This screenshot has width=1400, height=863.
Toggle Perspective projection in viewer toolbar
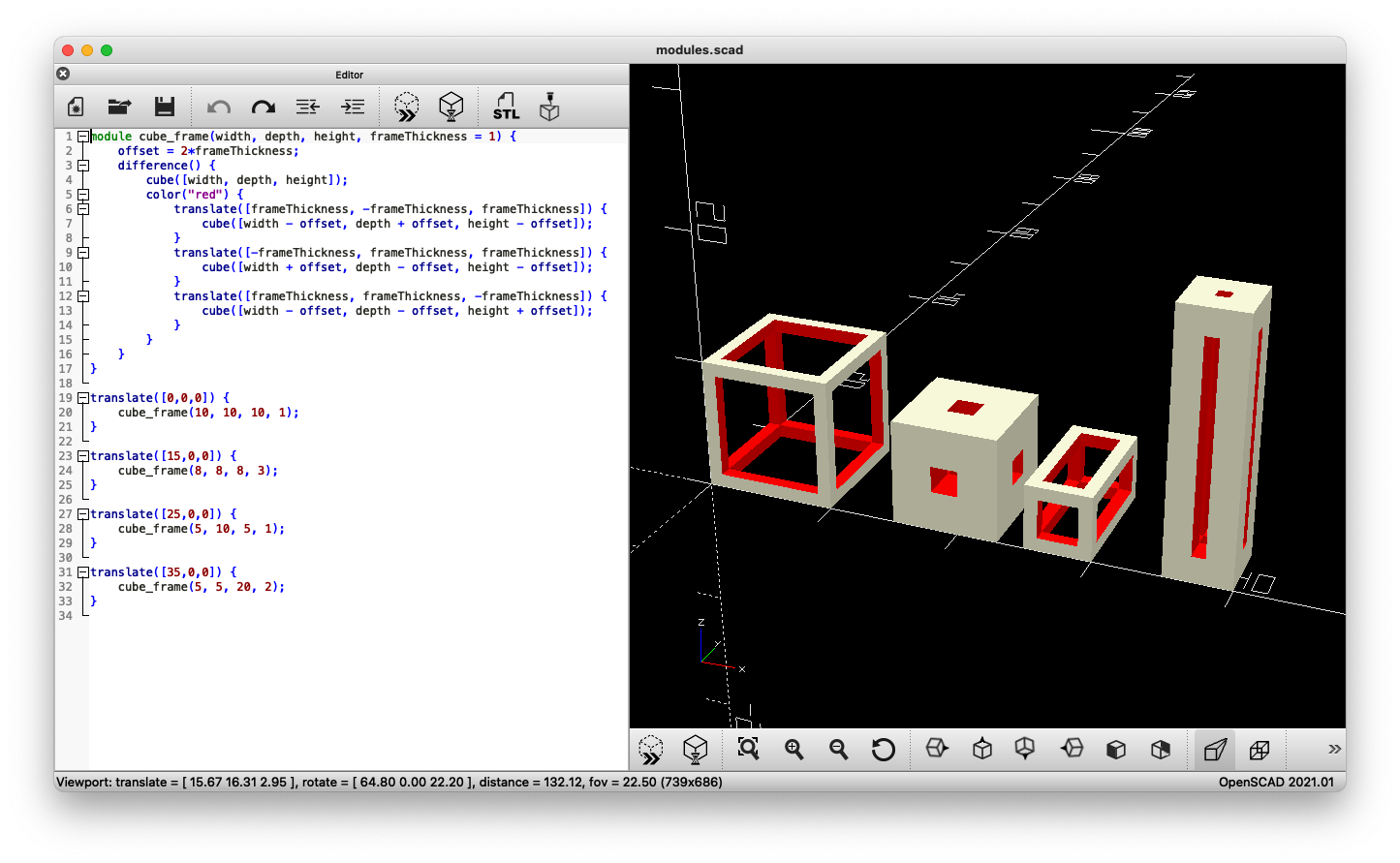click(1215, 749)
